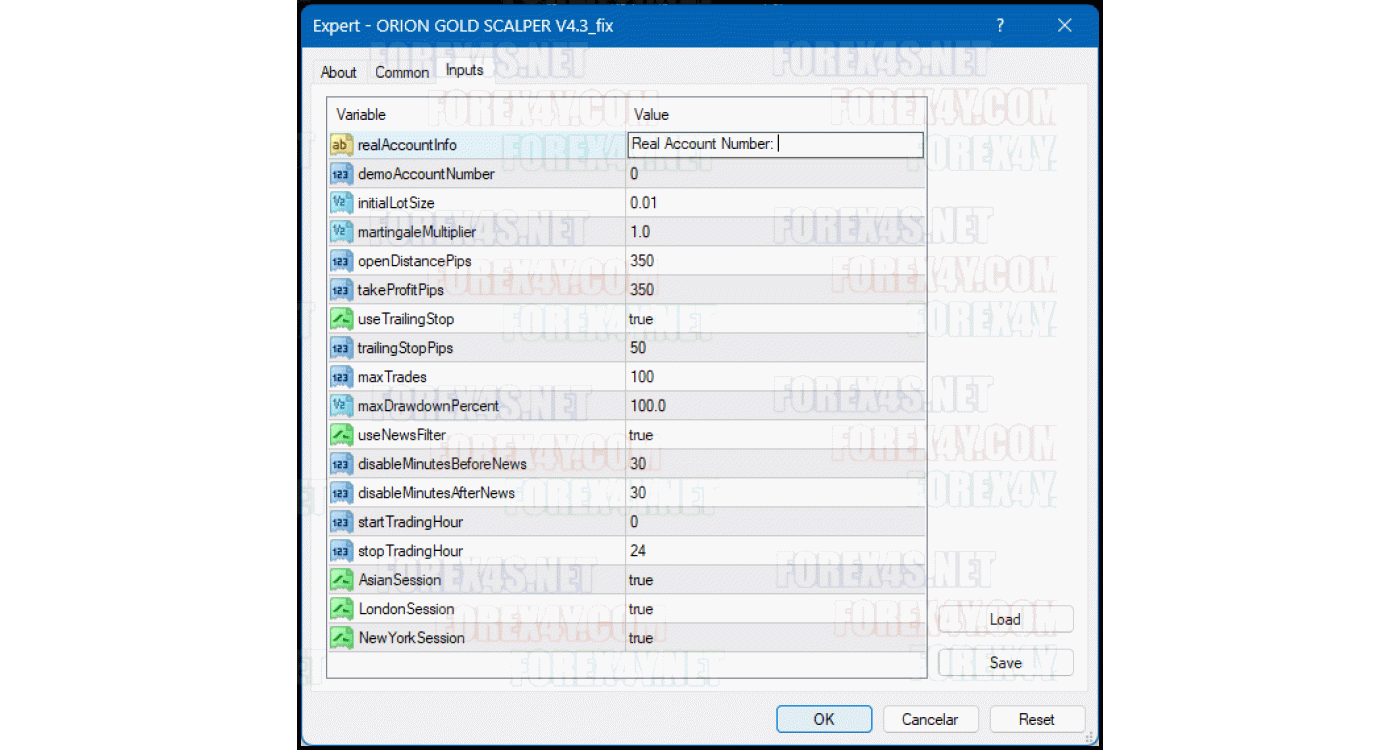Click the Load button

click(1005, 619)
